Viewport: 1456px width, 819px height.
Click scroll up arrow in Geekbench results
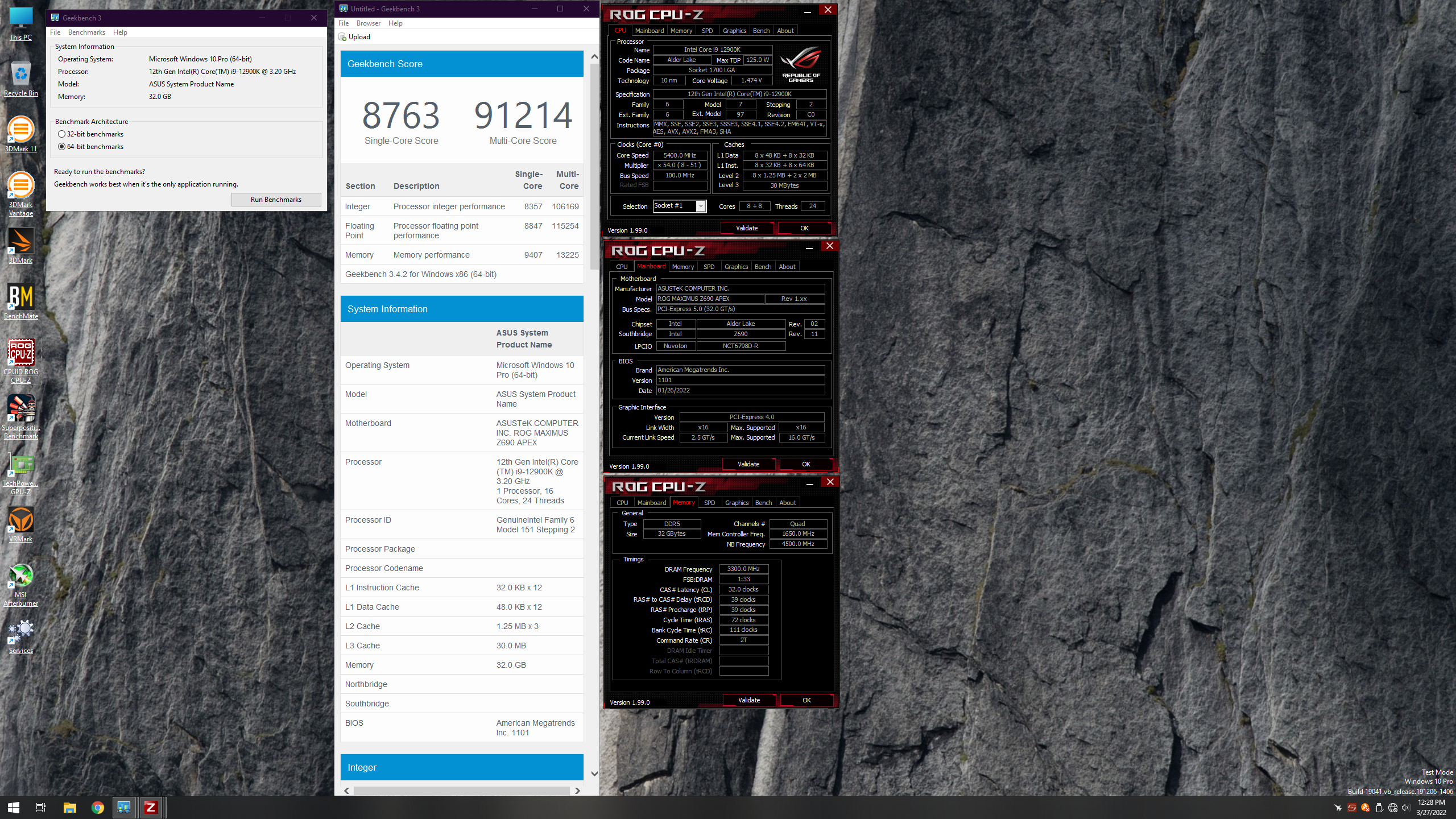click(x=594, y=57)
